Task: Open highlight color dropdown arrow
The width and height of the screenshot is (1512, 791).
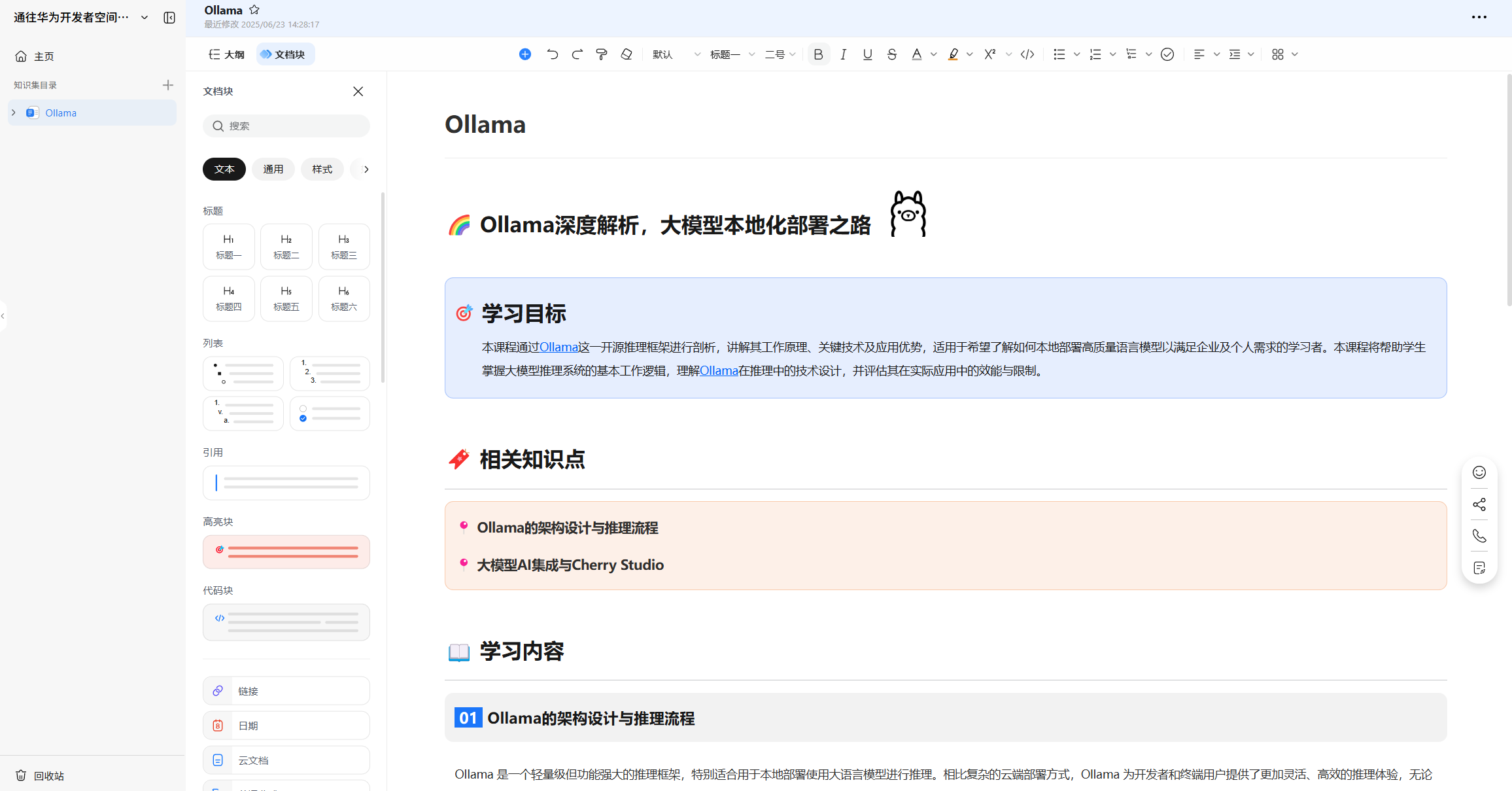Action: pos(969,54)
